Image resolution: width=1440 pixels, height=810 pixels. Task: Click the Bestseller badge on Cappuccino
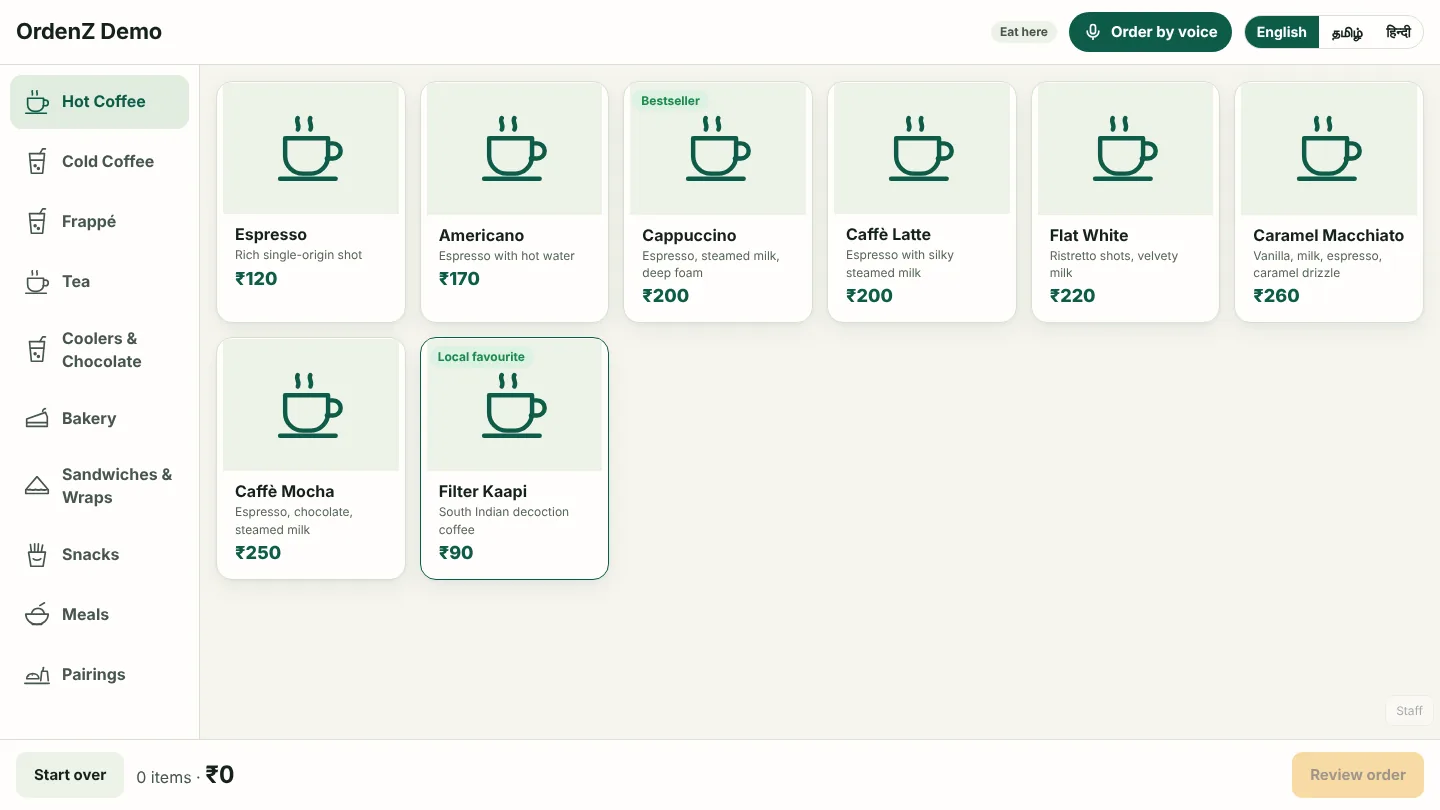[x=670, y=101]
